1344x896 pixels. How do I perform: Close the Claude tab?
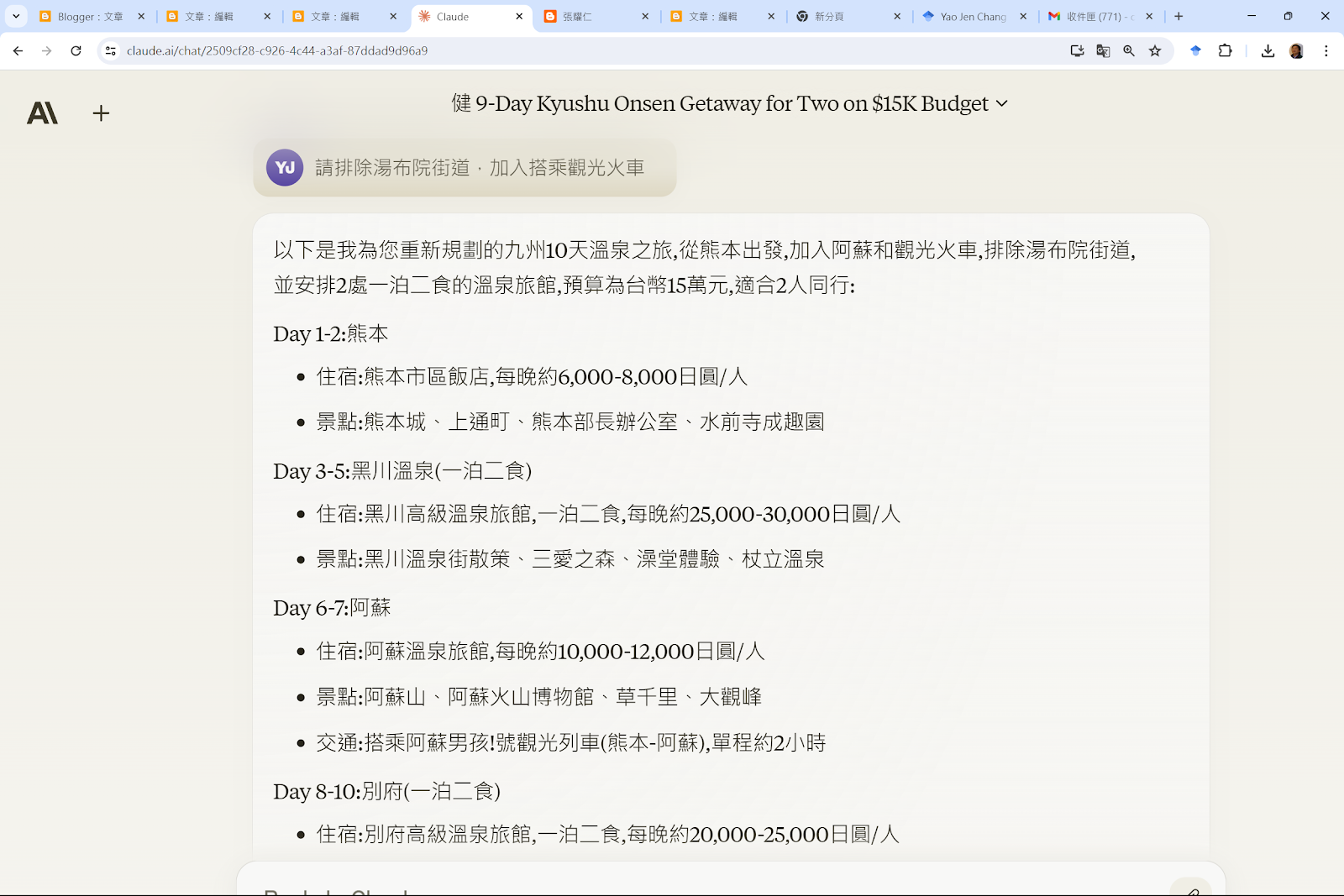519,16
